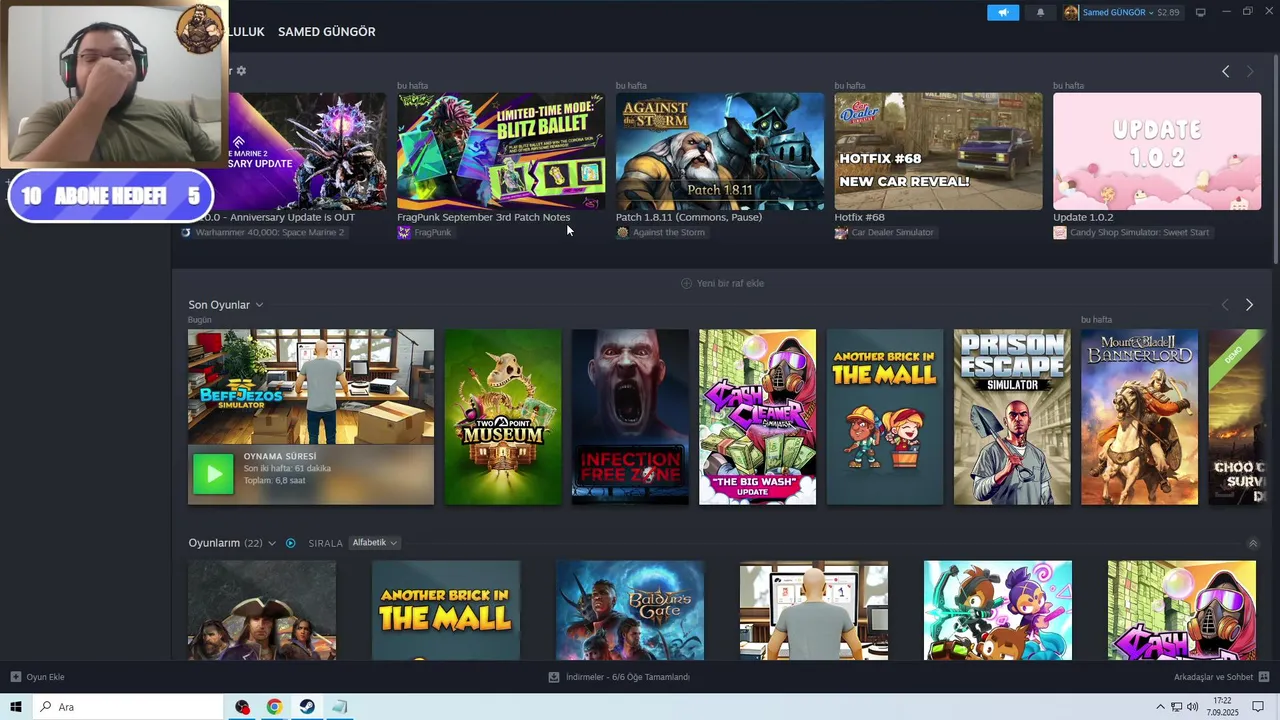Click the network icon in the system tray
The width and height of the screenshot is (1280, 720).
pos(1177,707)
